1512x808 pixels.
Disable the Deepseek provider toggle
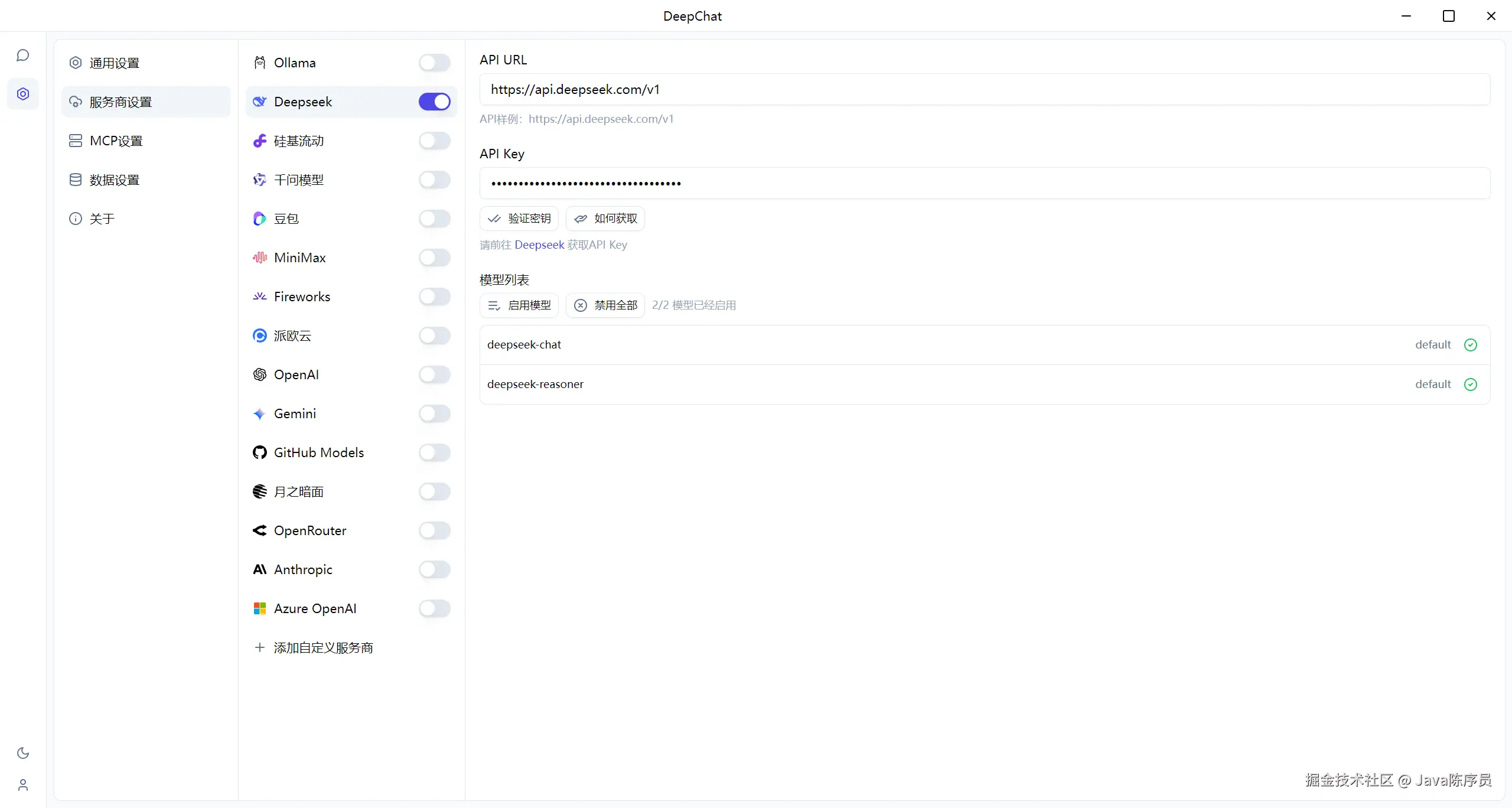pos(434,102)
